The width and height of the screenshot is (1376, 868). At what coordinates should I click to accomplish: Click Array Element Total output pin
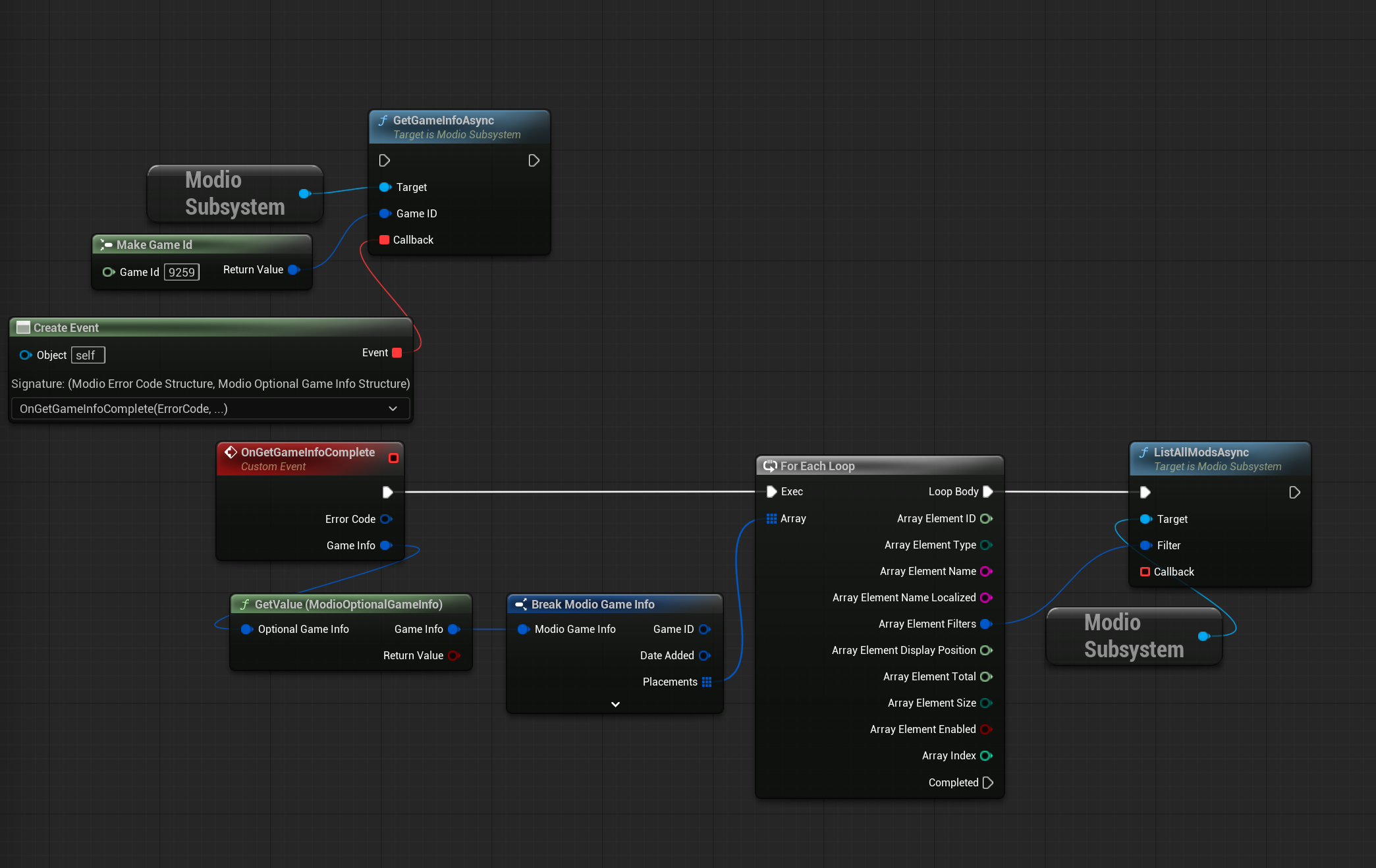pyautogui.click(x=987, y=676)
